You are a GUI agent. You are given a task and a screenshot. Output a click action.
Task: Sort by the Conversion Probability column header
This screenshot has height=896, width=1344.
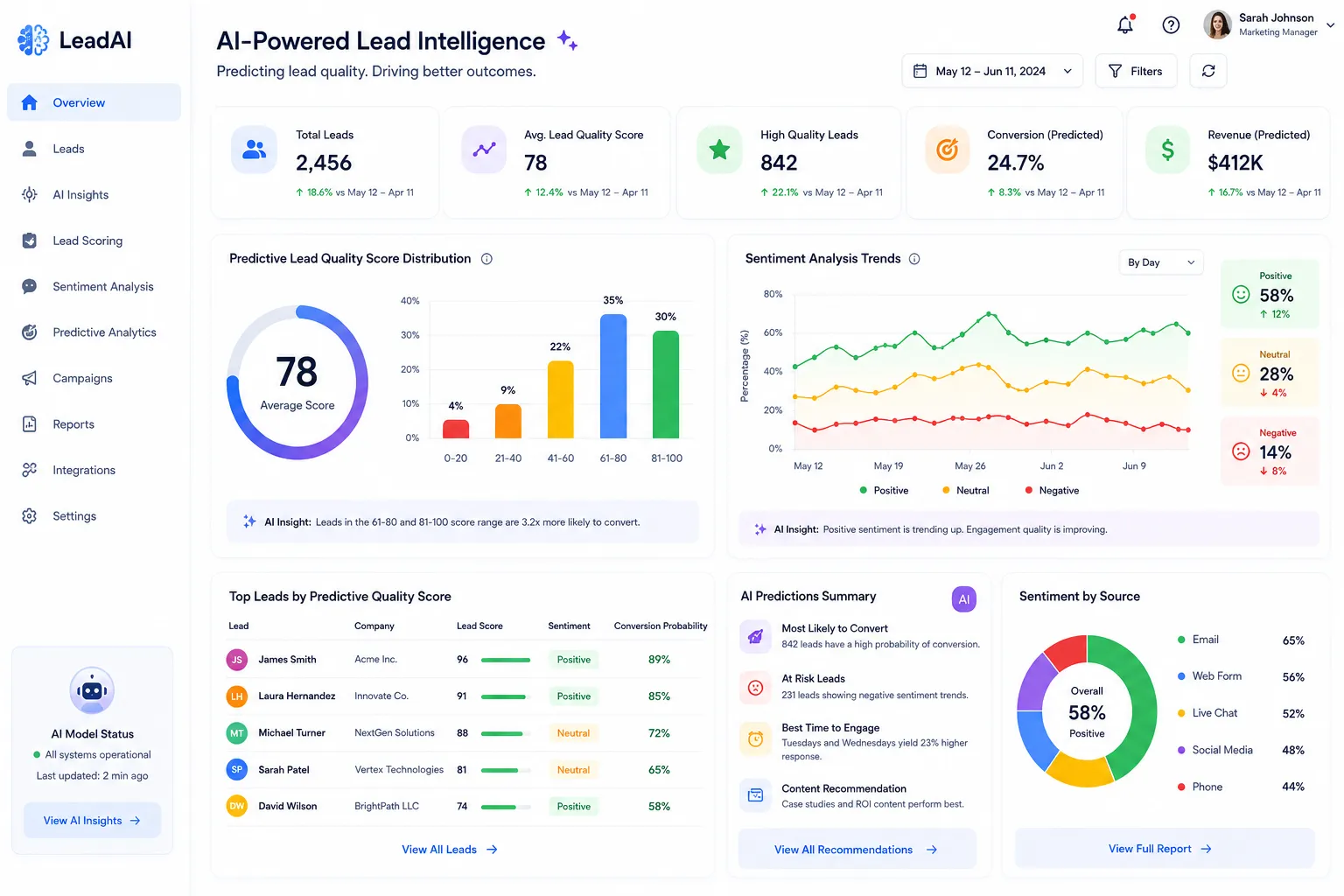661,626
